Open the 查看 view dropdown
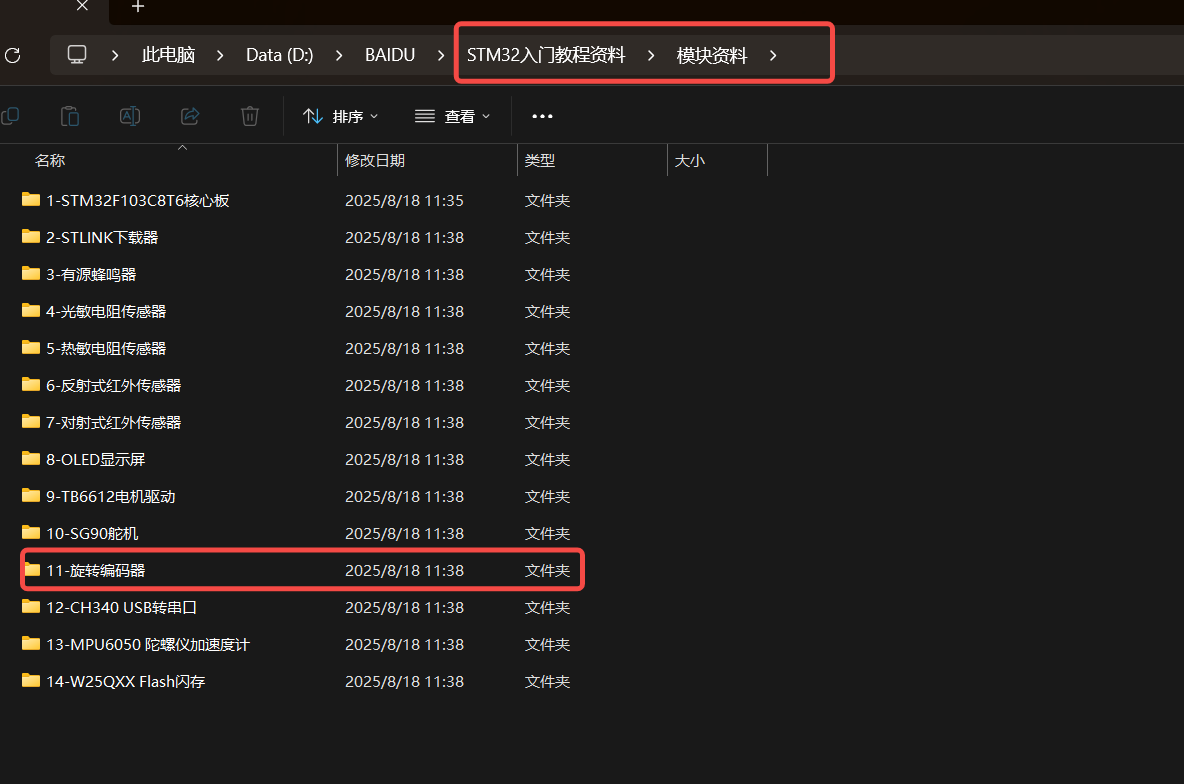 (x=452, y=116)
